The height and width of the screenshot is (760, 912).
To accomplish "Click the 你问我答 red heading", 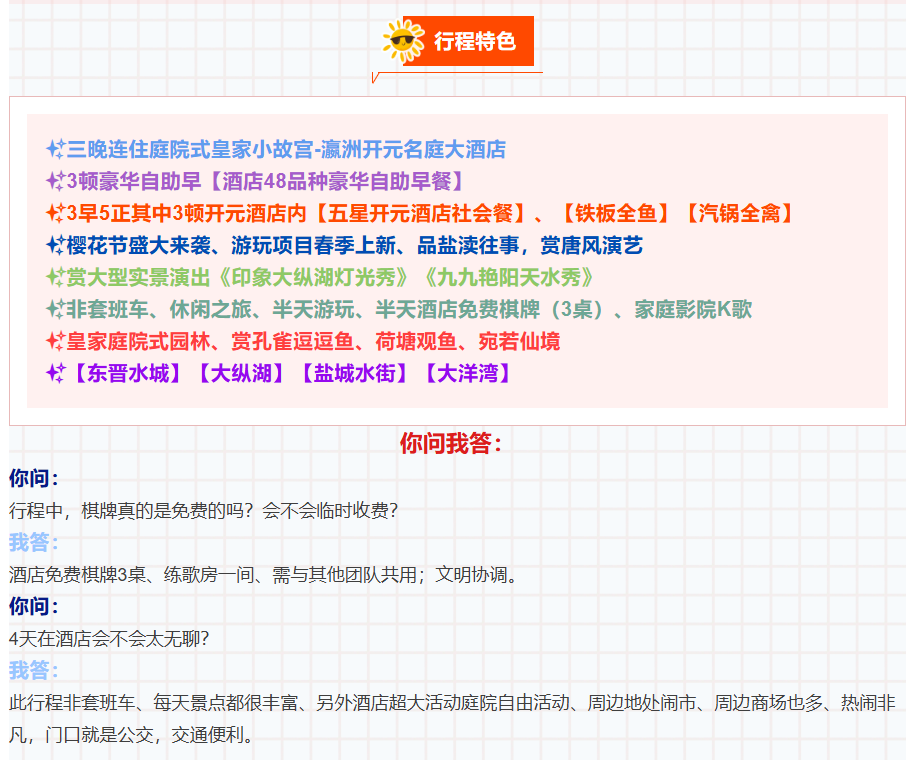I will 451,443.
